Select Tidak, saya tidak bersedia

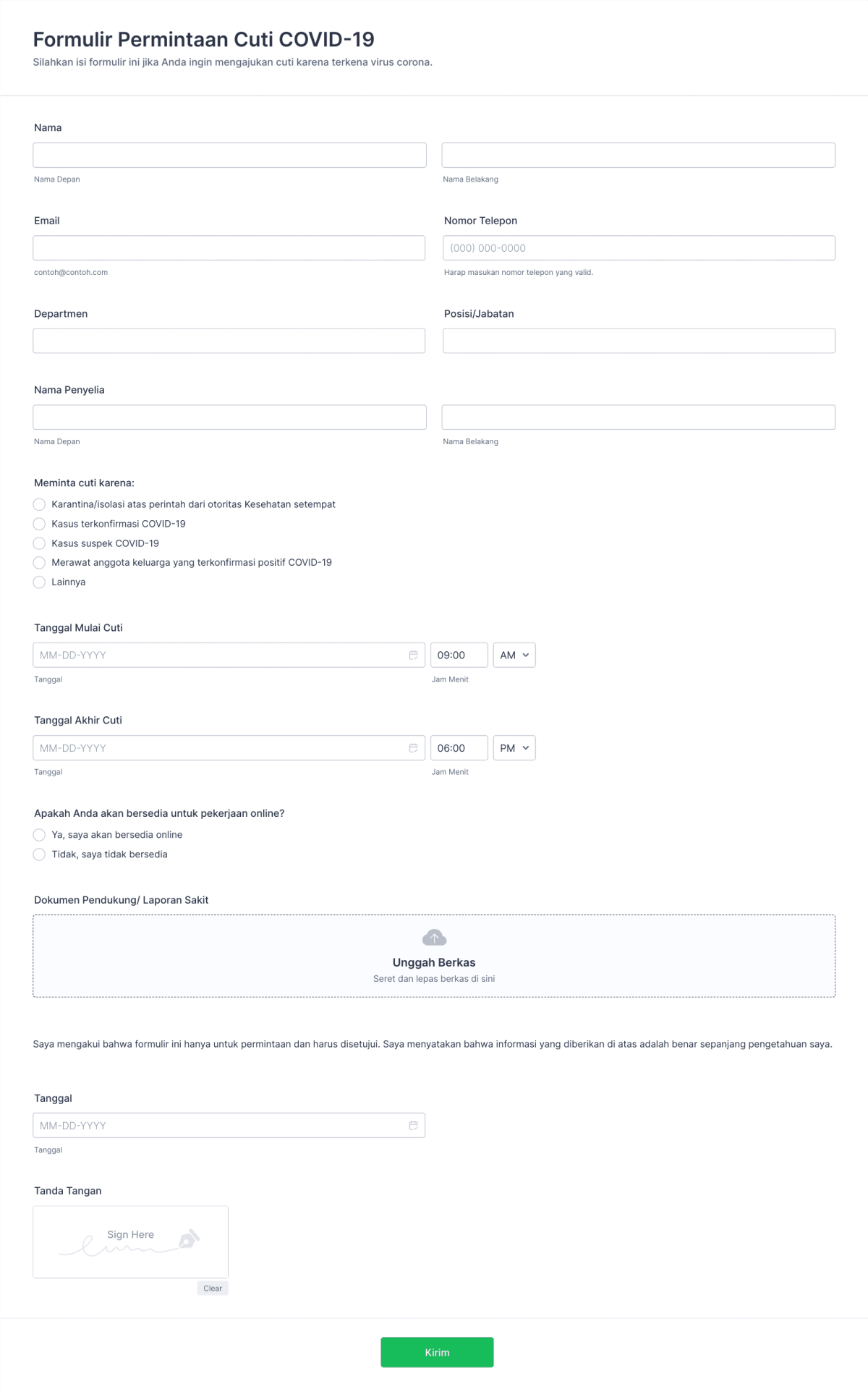pos(39,854)
